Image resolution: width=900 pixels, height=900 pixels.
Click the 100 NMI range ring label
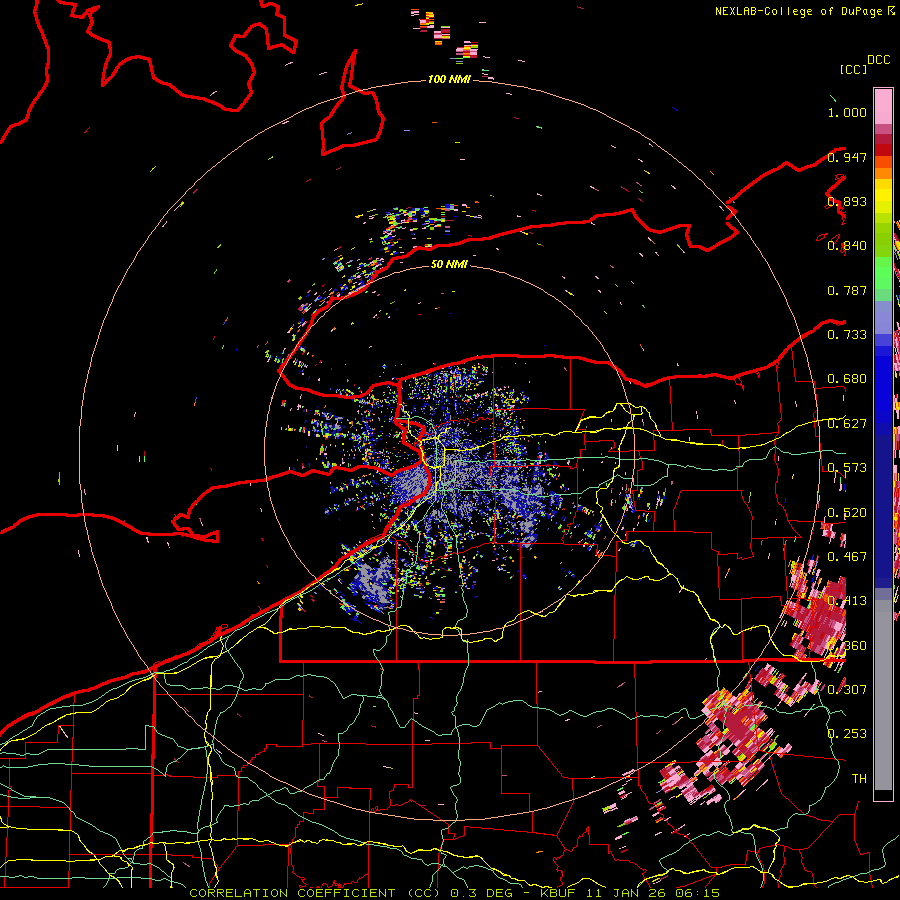449,79
